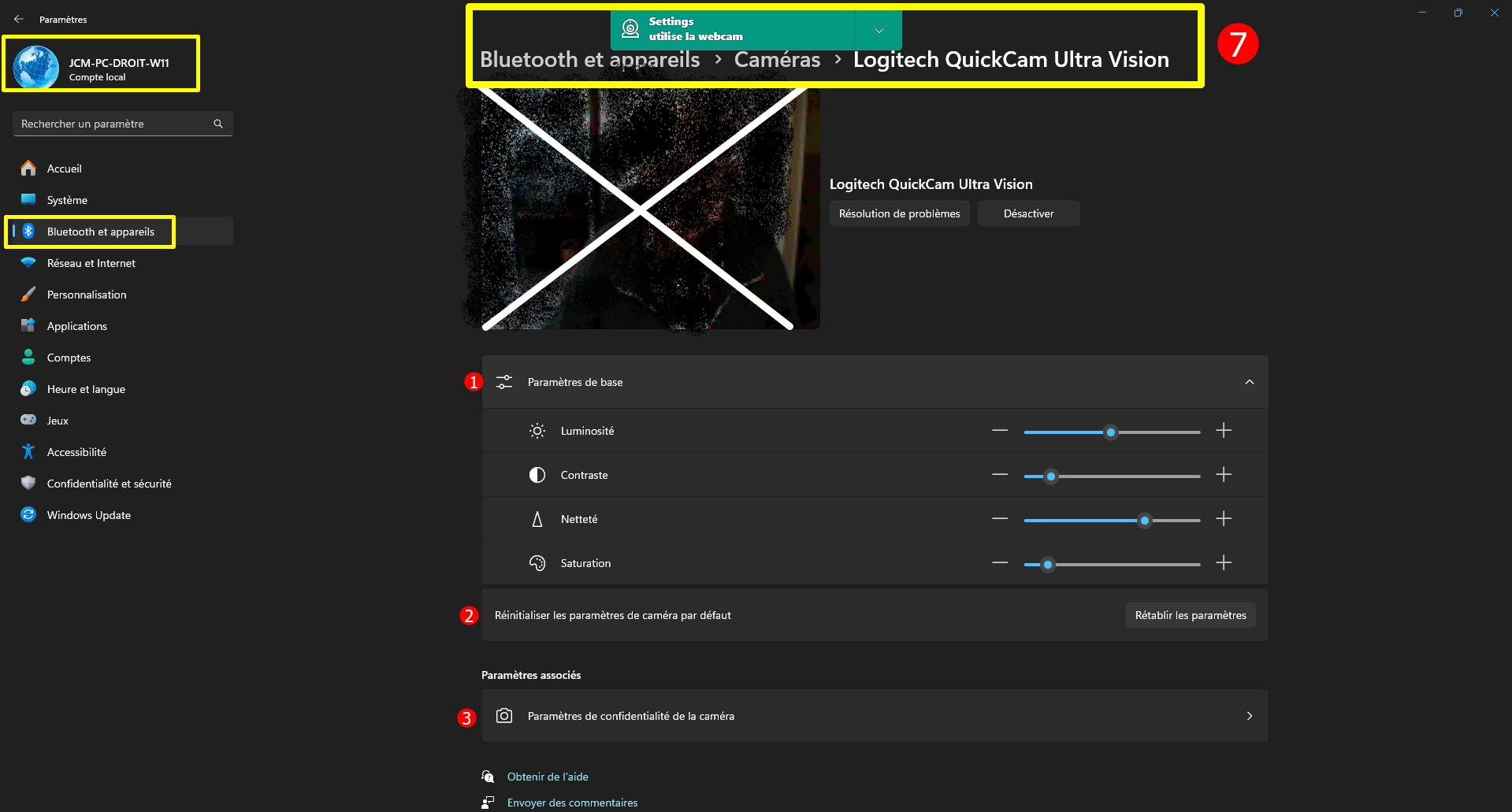This screenshot has height=812, width=1512.
Task: Click the Windows Update refresh icon
Action: coord(28,514)
